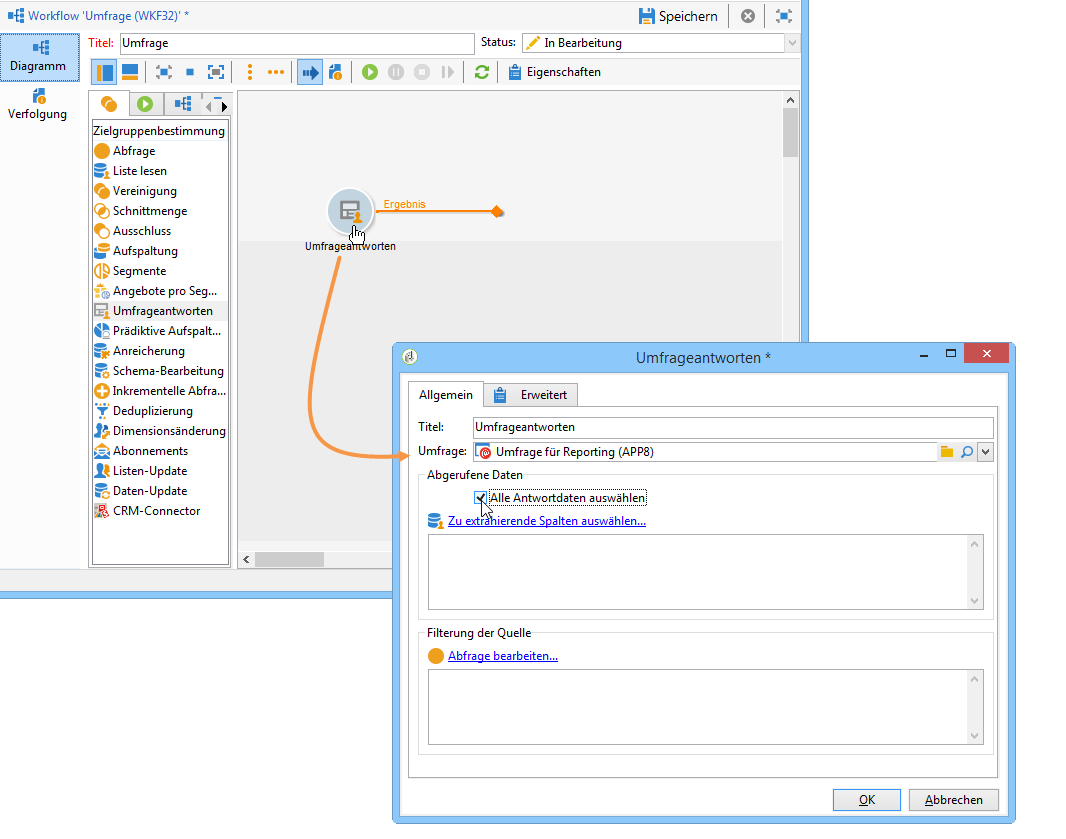Click the horizontal dots alignment icon
Screen dimensions: 1066x839
[275, 72]
